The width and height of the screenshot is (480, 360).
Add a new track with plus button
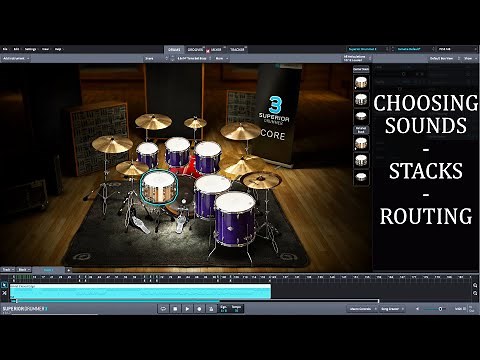[68, 270]
